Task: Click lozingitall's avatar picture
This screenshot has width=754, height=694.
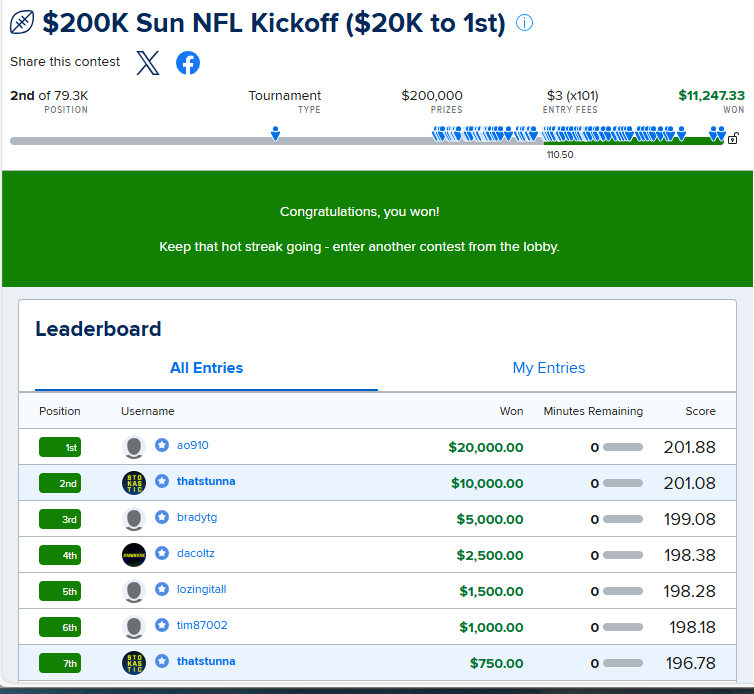Action: pos(134,591)
